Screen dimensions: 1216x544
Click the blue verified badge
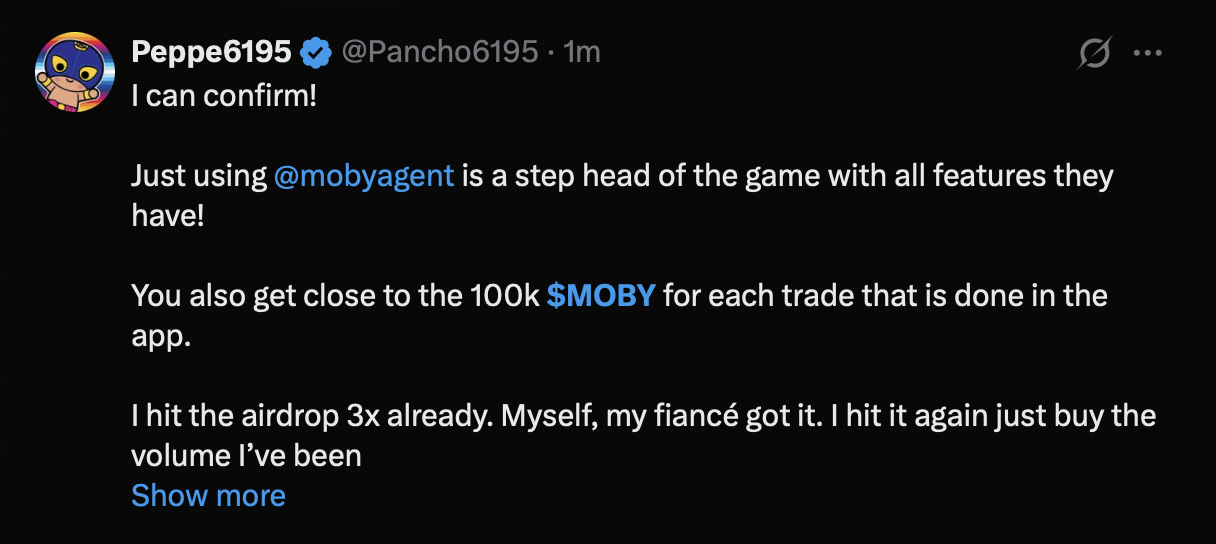317,52
